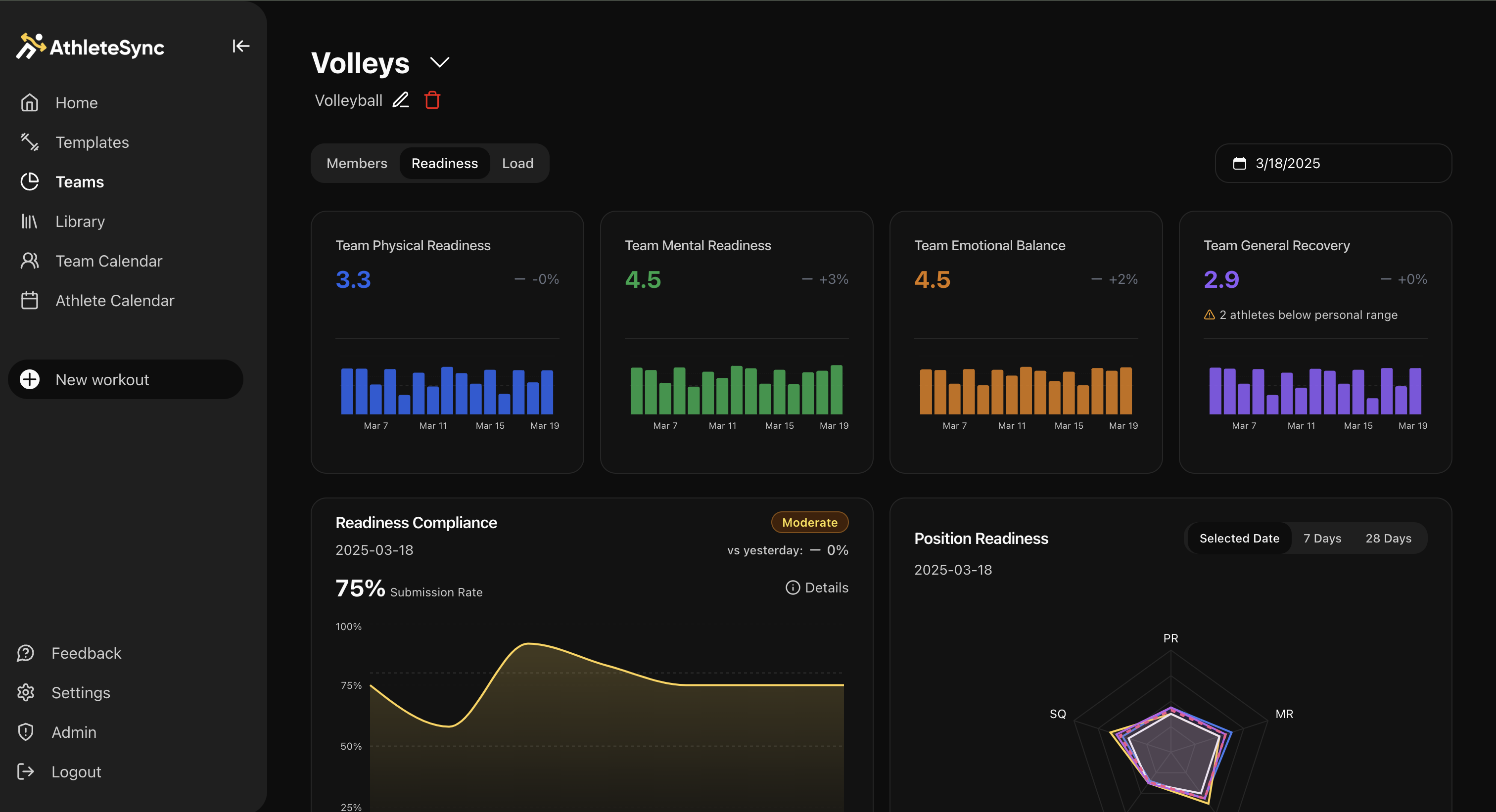
Task: Open Feedback via its chat bubble icon
Action: tap(26, 653)
